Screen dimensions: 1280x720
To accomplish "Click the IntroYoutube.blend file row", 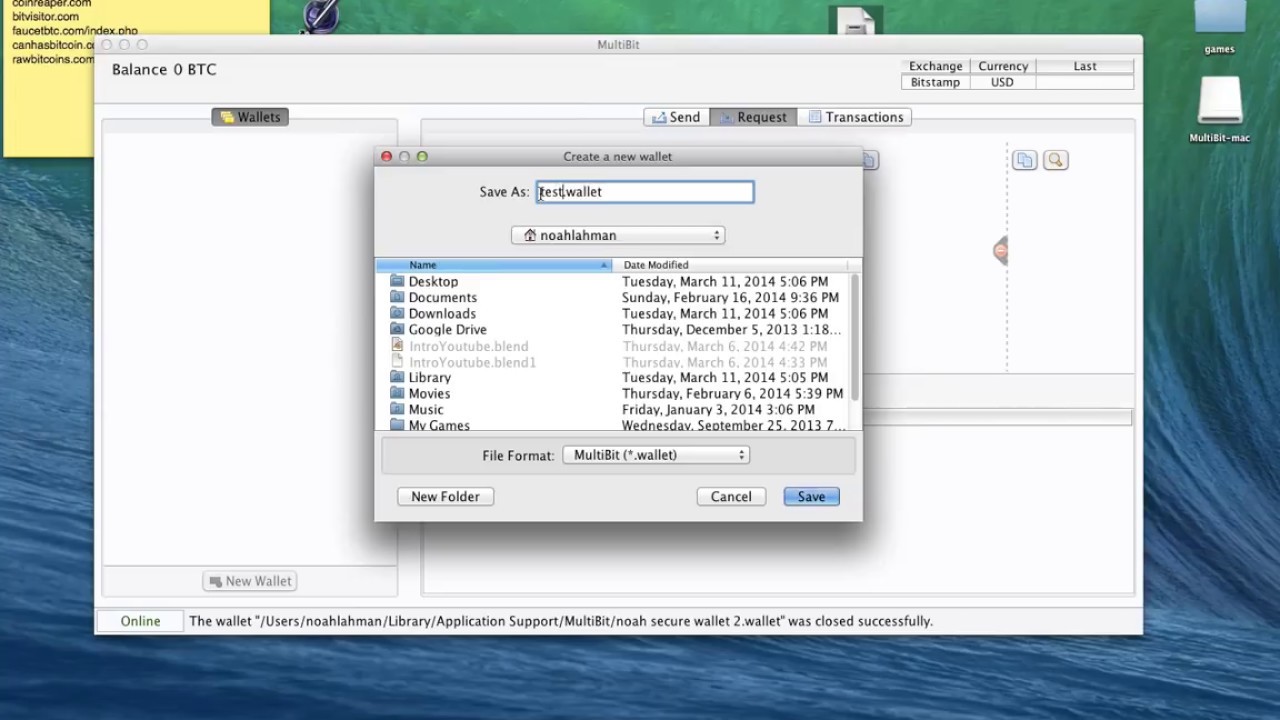I will tap(612, 345).
